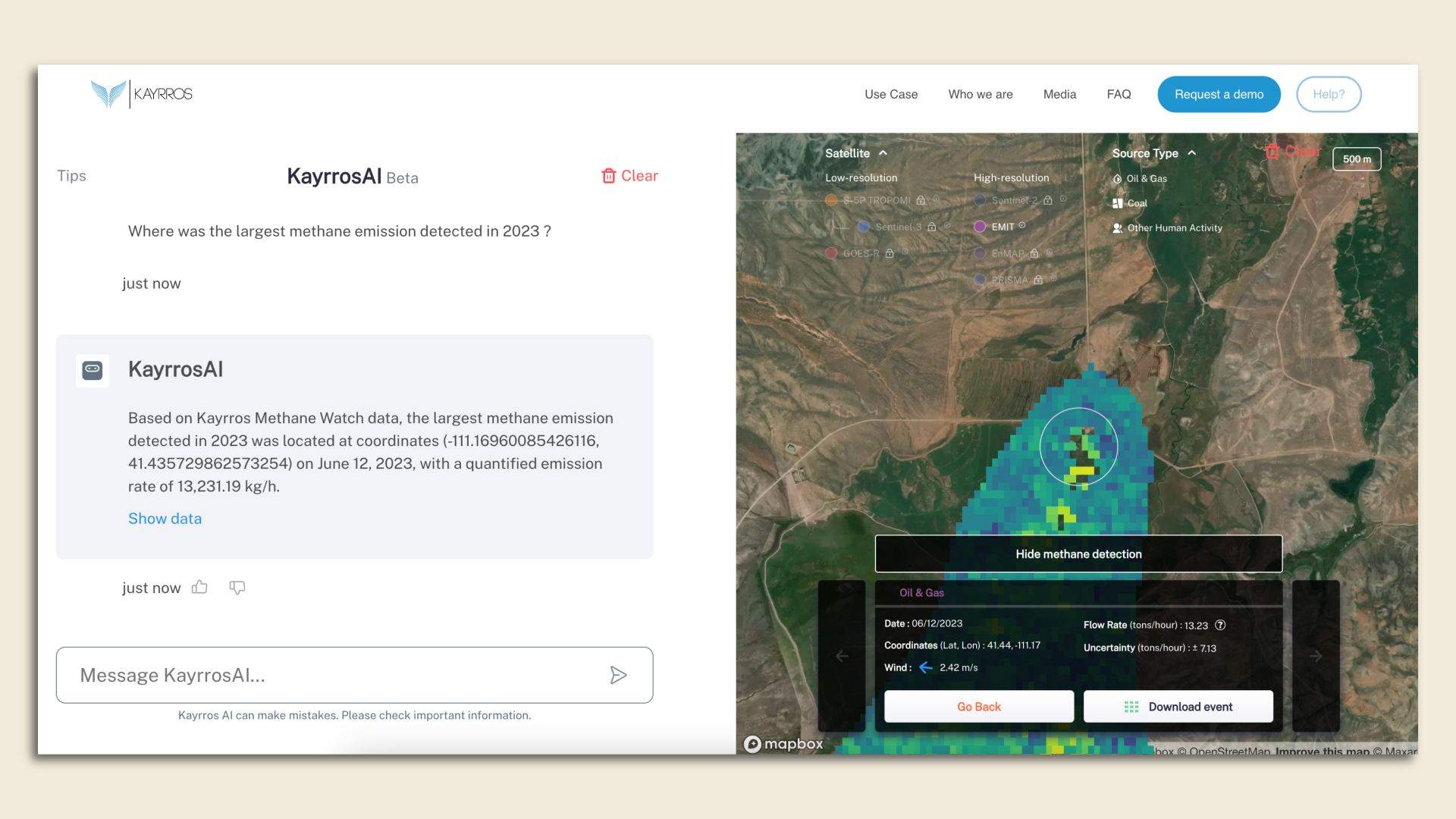1456x819 pixels.
Task: Select the Coal source type icon
Action: tap(1117, 203)
